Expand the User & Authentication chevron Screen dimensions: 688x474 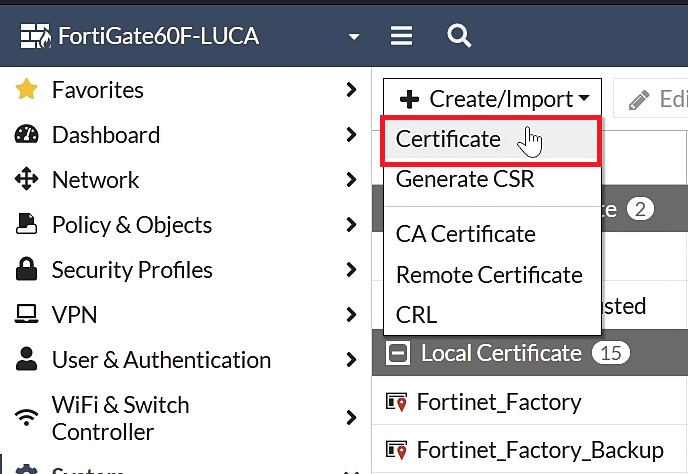pos(351,359)
